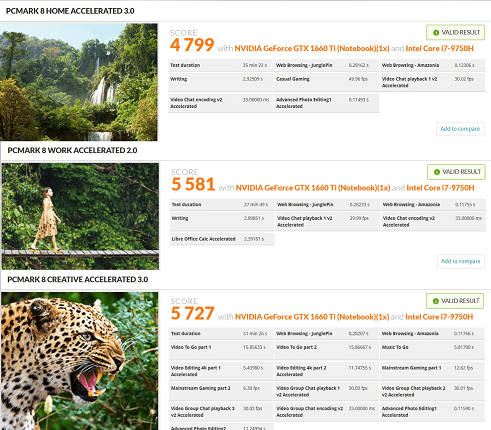Screen dimensions: 491x430
Task: Click the 4 799 score value
Action: click(x=192, y=45)
